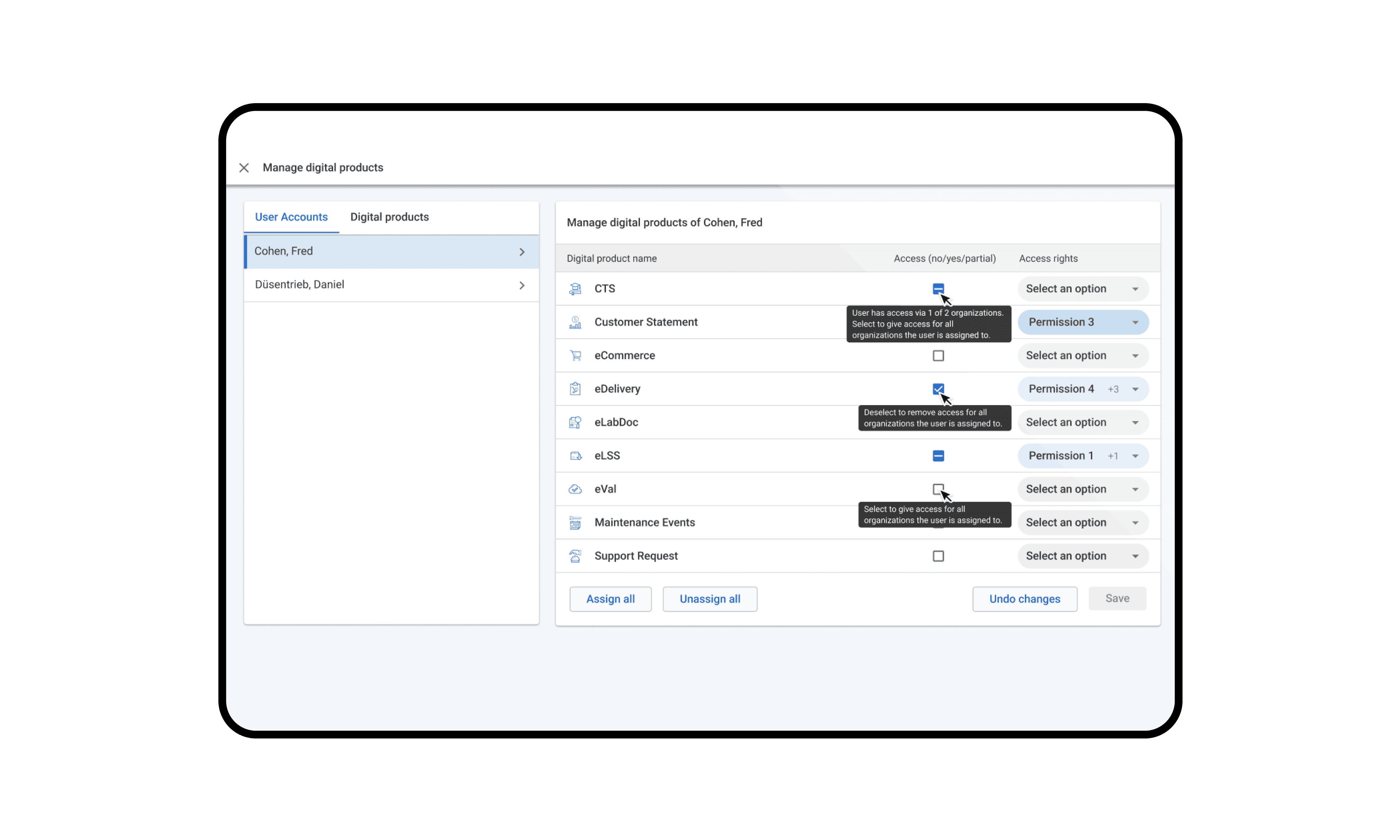Enable access for eVal
This screenshot has height=840, width=1400.
(938, 489)
